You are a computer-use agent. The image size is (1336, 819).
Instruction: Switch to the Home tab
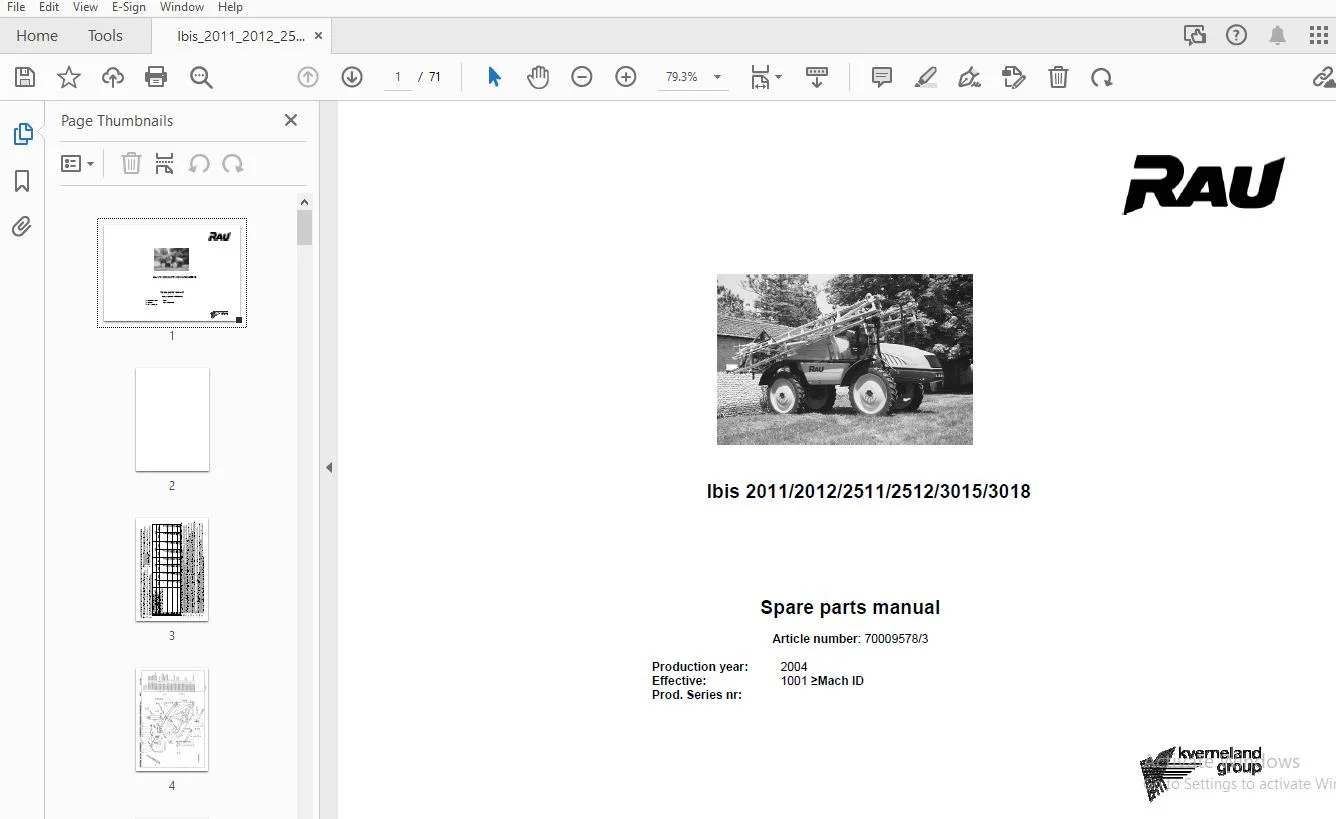click(37, 35)
